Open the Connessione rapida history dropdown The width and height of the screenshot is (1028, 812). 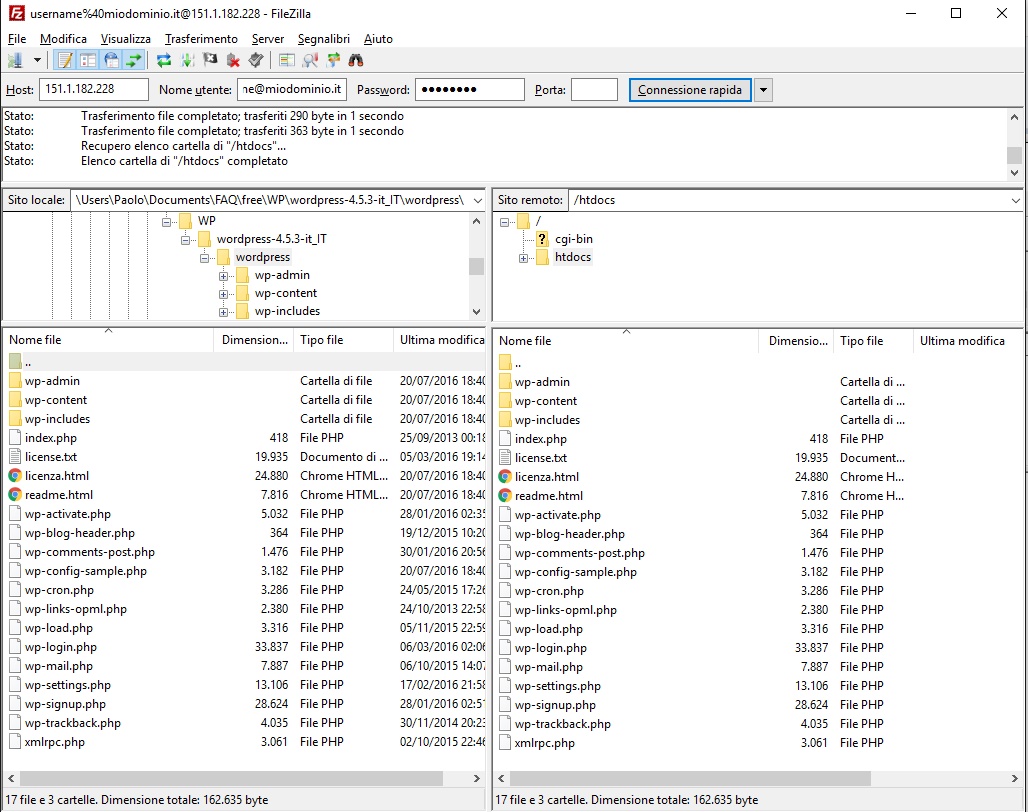tap(763, 90)
